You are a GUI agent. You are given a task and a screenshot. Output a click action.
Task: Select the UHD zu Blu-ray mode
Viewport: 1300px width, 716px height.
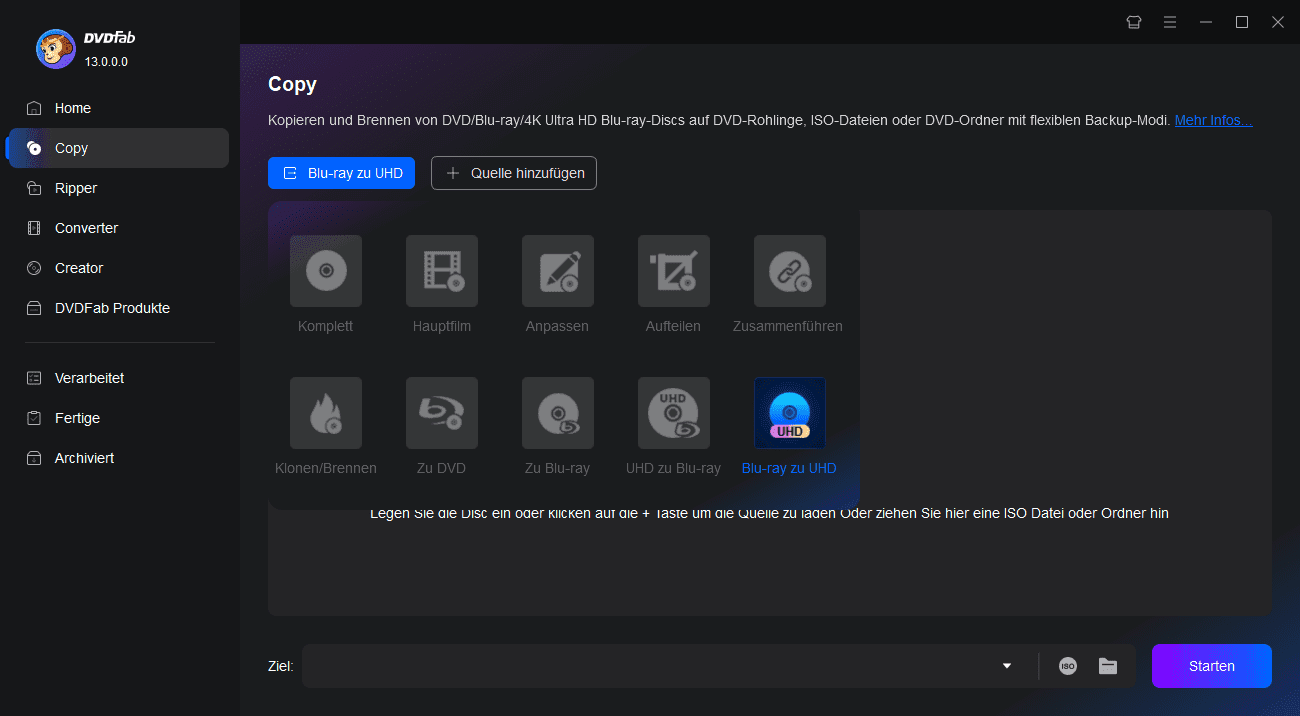pos(674,413)
